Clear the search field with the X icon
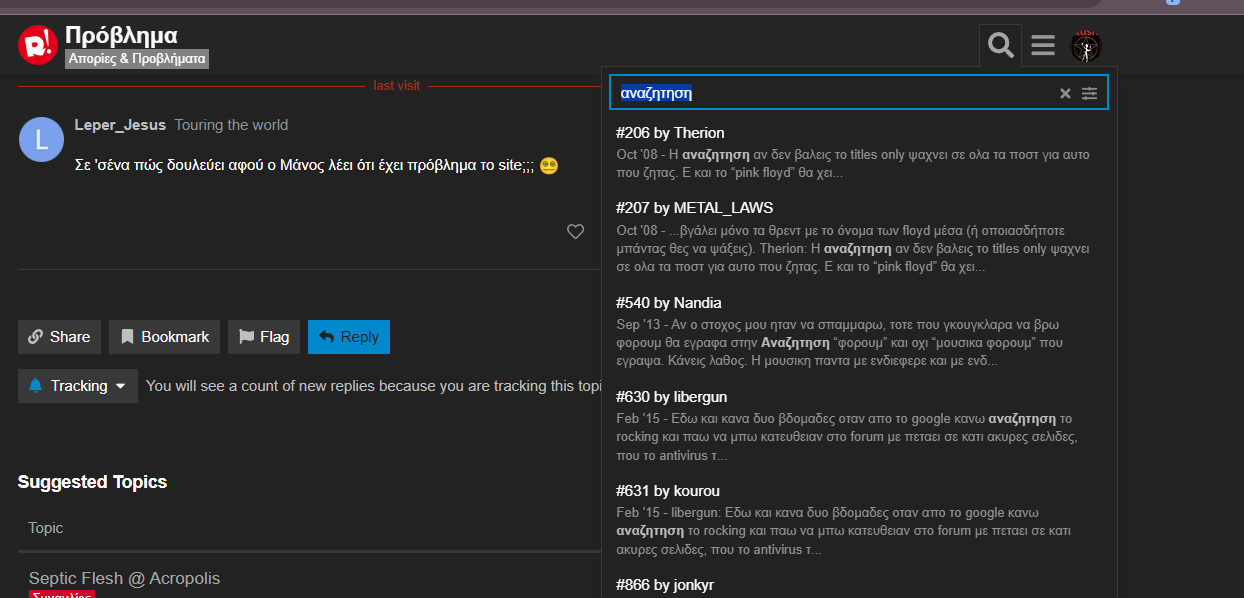 click(1065, 93)
